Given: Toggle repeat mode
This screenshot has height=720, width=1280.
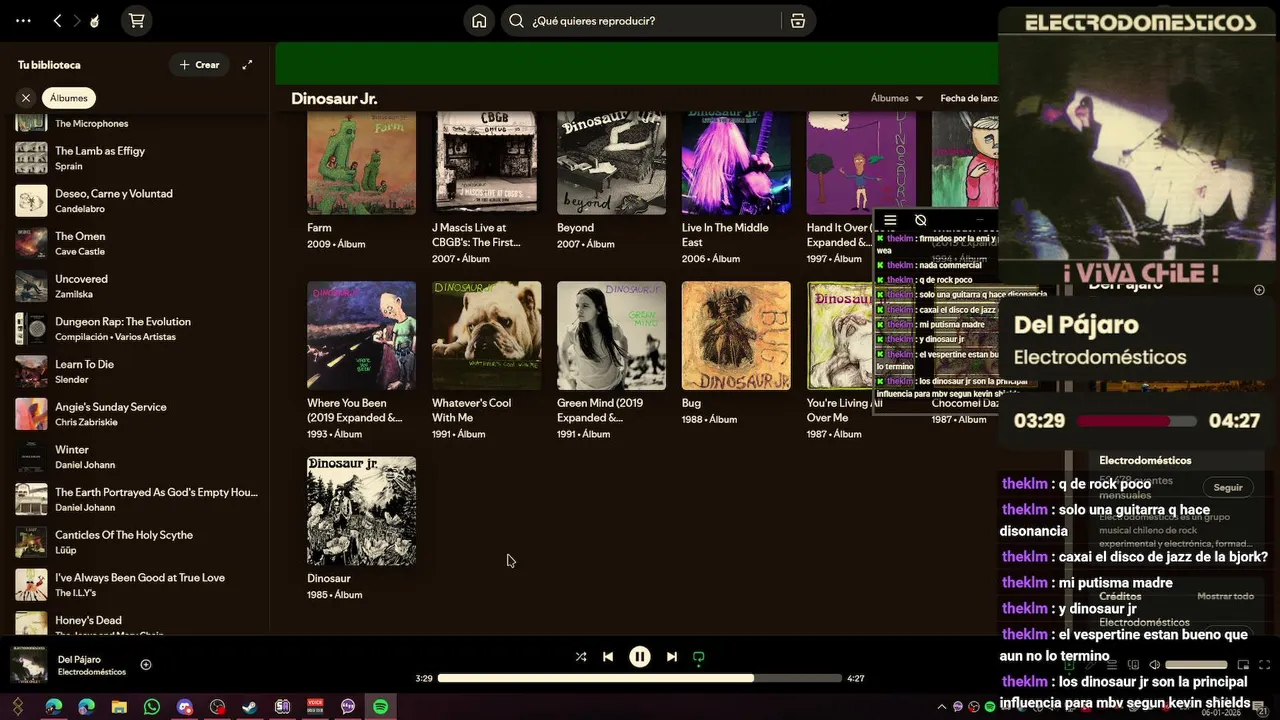Looking at the screenshot, I should point(699,657).
